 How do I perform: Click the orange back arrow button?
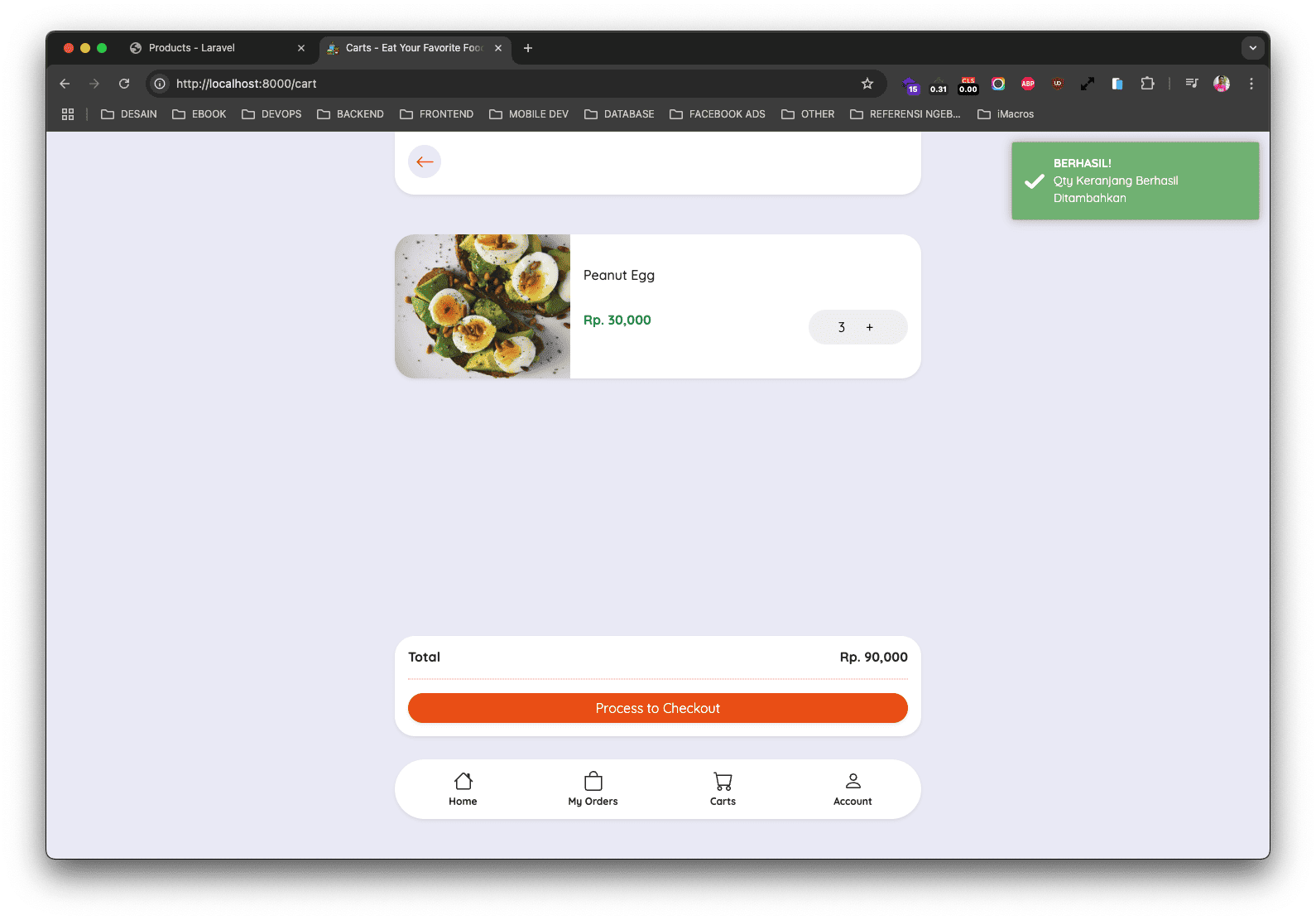[x=425, y=161]
